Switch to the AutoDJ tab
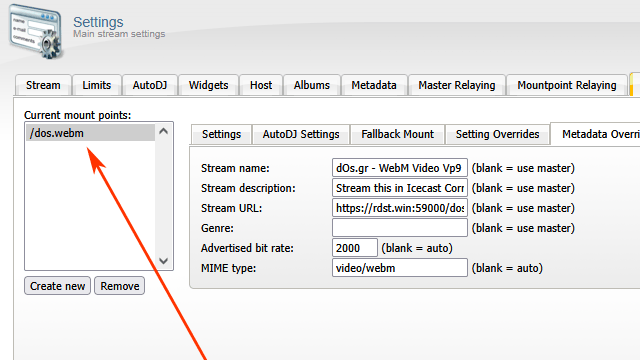The width and height of the screenshot is (640, 360). point(150,85)
